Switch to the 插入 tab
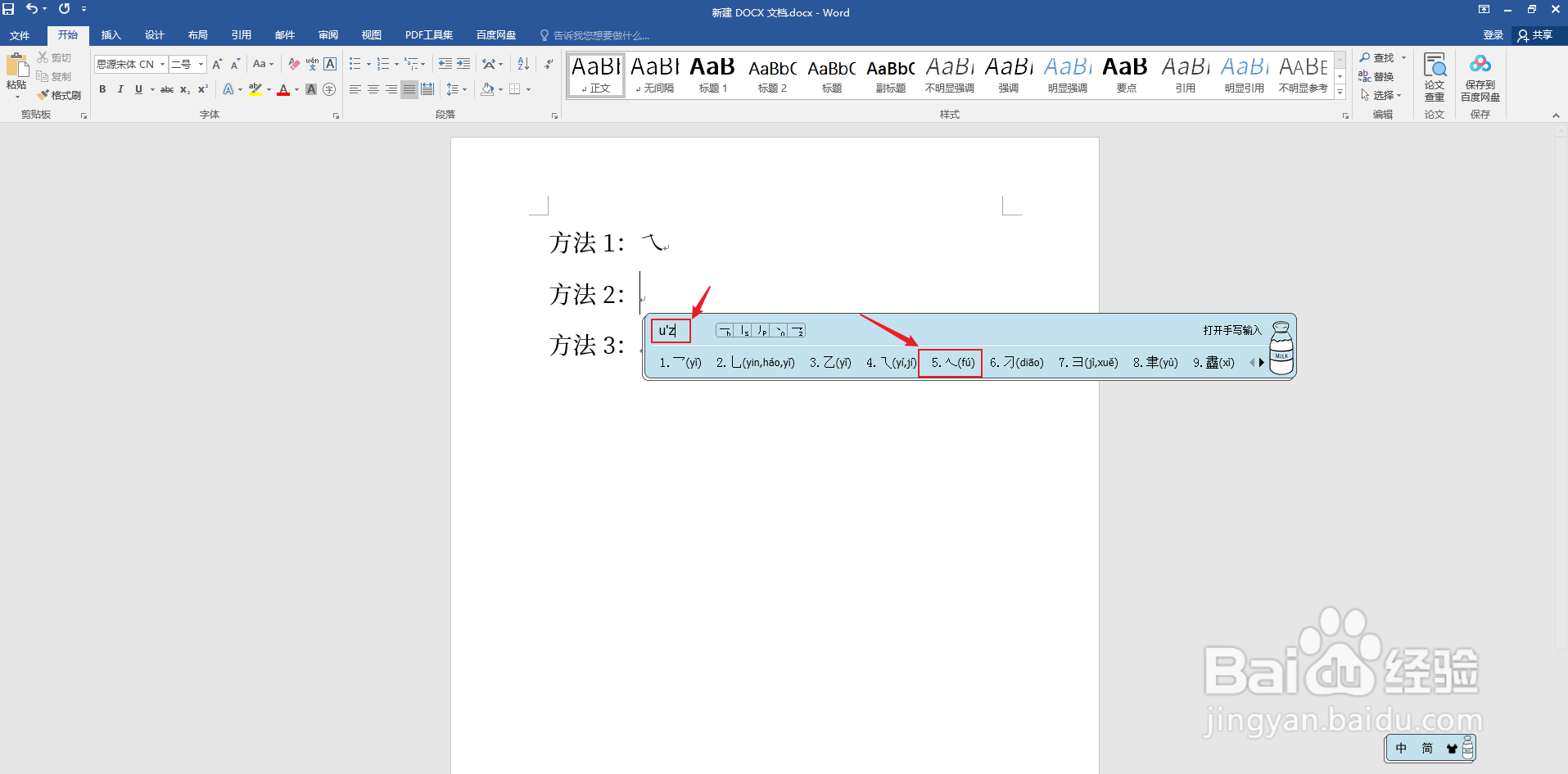 tap(111, 35)
